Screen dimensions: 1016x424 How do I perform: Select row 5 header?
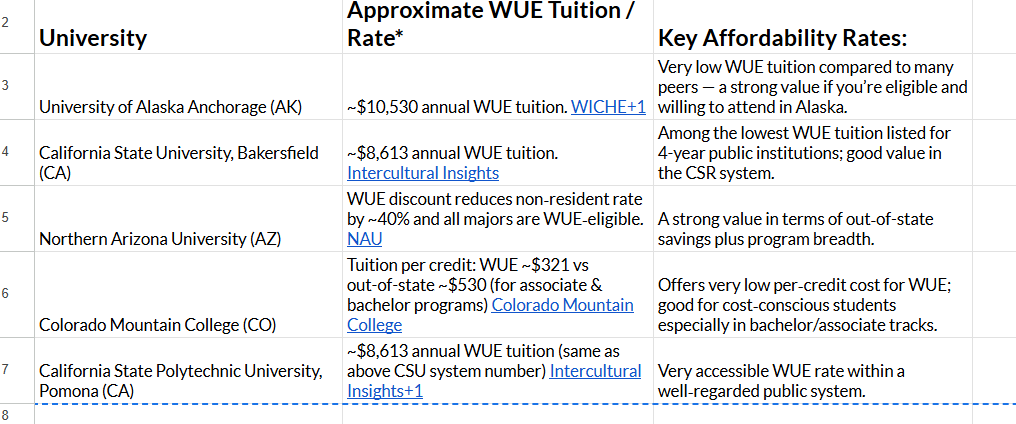click(x=7, y=218)
